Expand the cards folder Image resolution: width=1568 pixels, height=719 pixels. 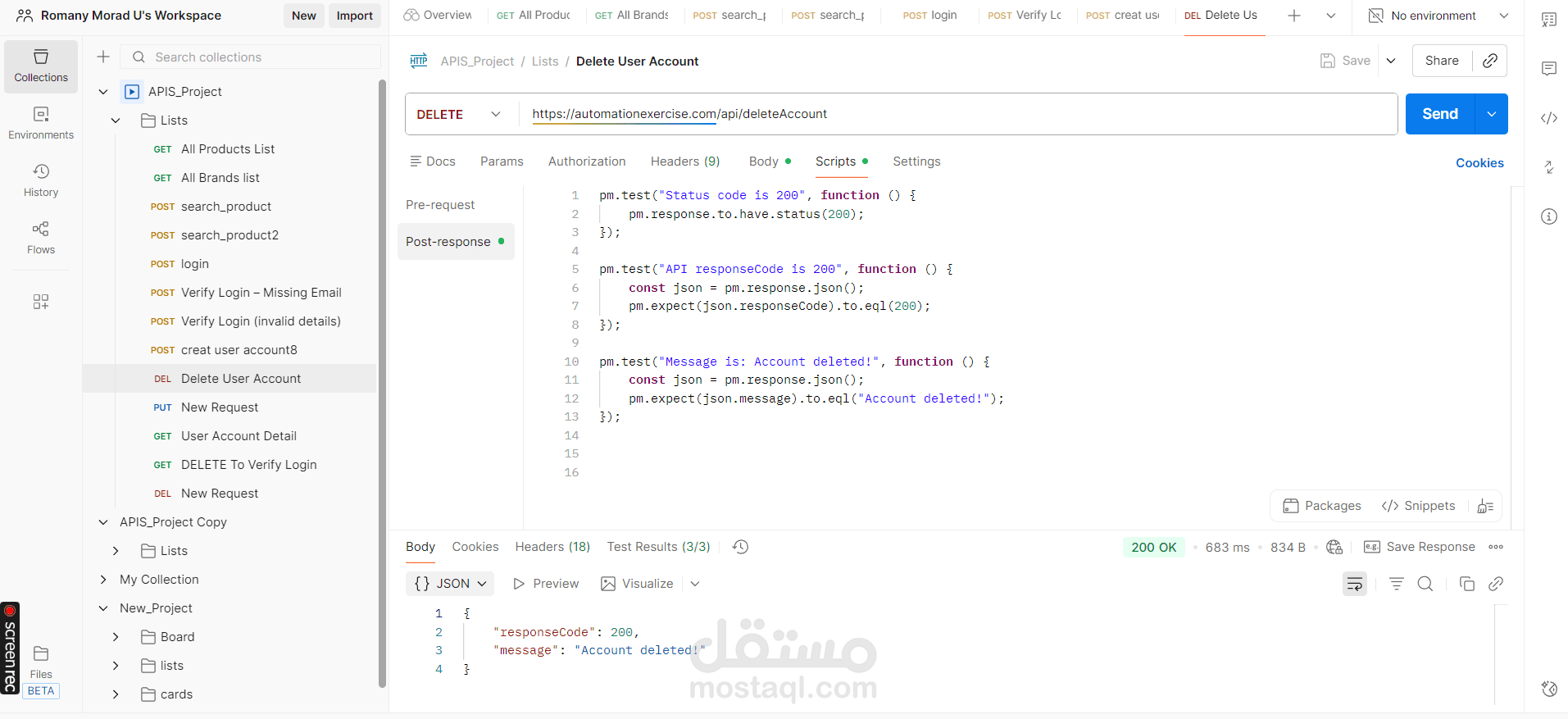coord(116,694)
